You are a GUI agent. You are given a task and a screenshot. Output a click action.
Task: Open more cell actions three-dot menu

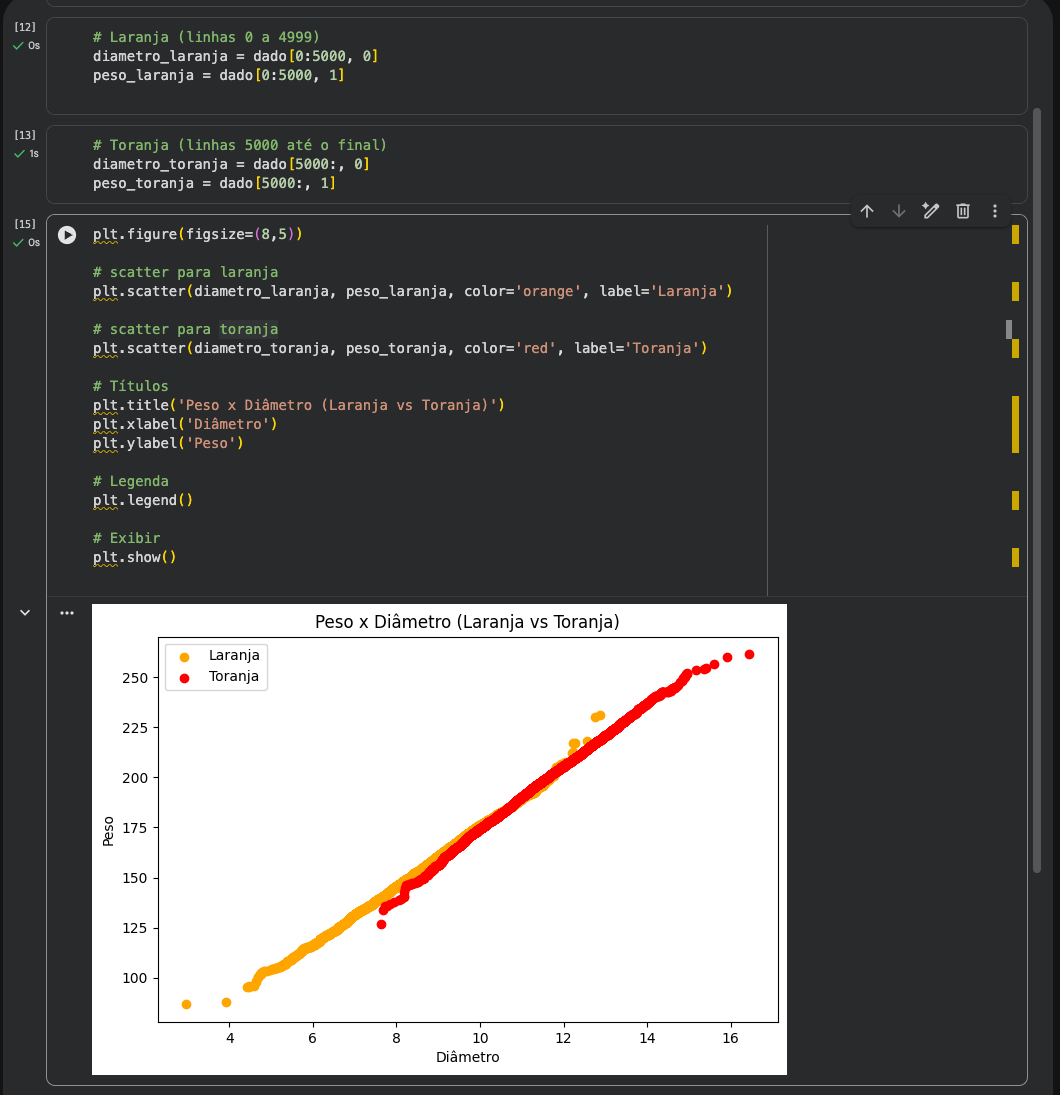[995, 211]
